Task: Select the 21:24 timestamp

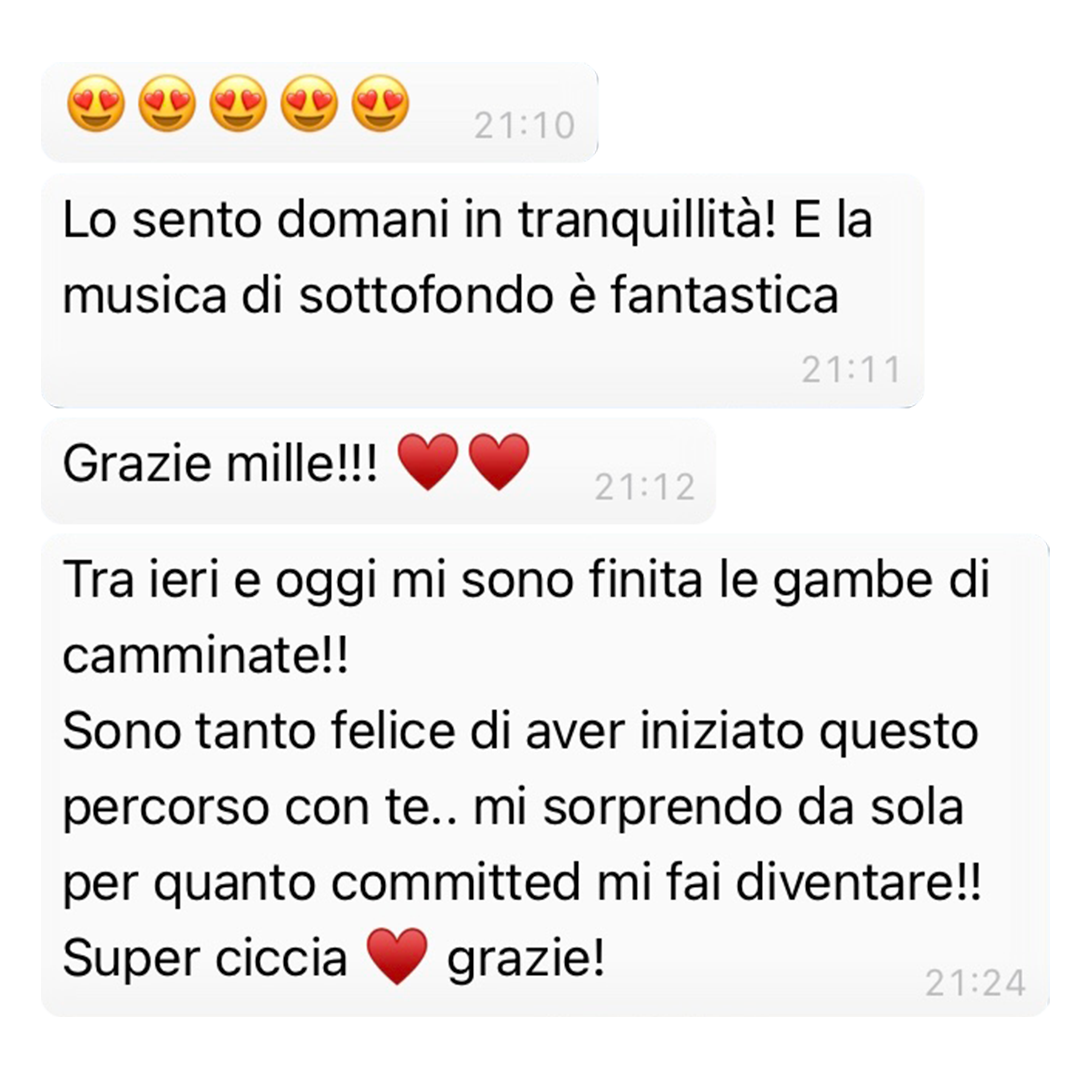Action: coord(975,983)
